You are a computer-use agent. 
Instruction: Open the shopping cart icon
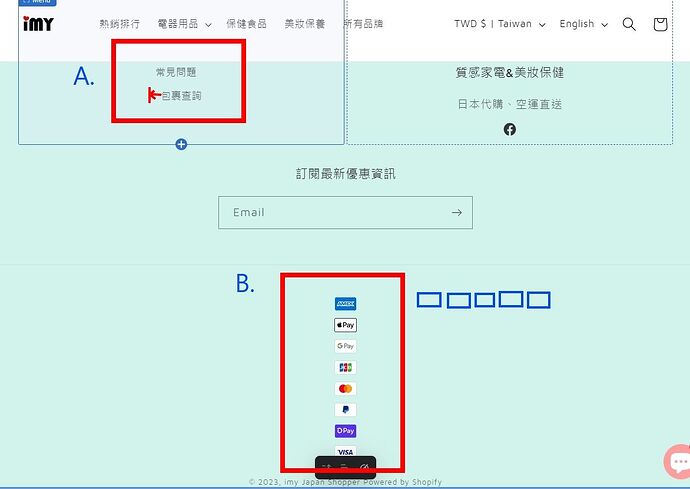pyautogui.click(x=660, y=24)
